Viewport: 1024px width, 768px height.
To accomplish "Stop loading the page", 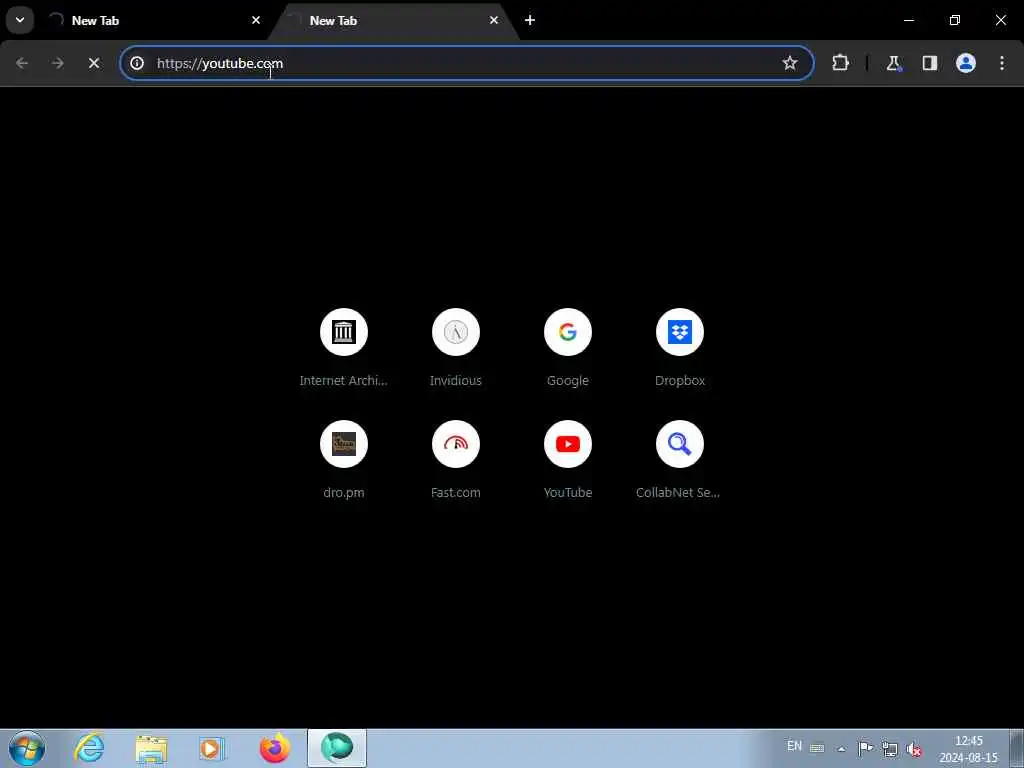I will 94,63.
